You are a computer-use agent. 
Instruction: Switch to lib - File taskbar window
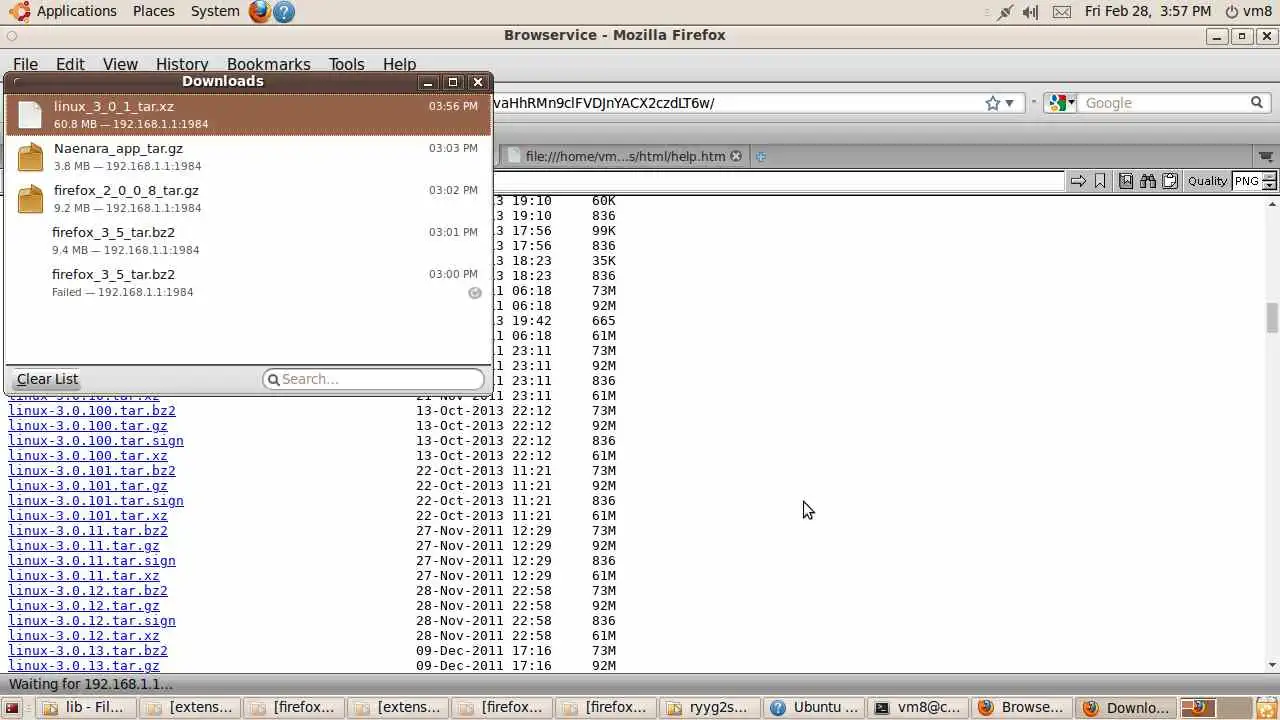pyautogui.click(x=85, y=707)
